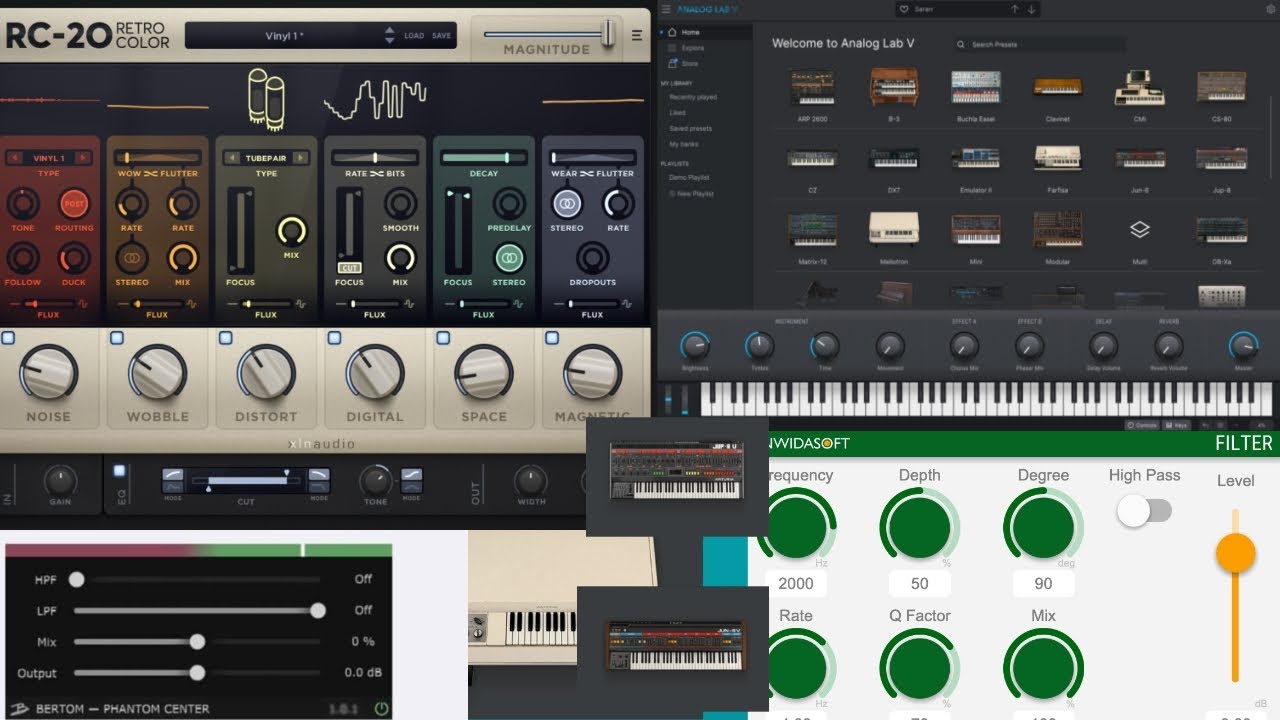Select next distortion type with TUBEPAIR right arrow
The height and width of the screenshot is (720, 1280).
301,158
